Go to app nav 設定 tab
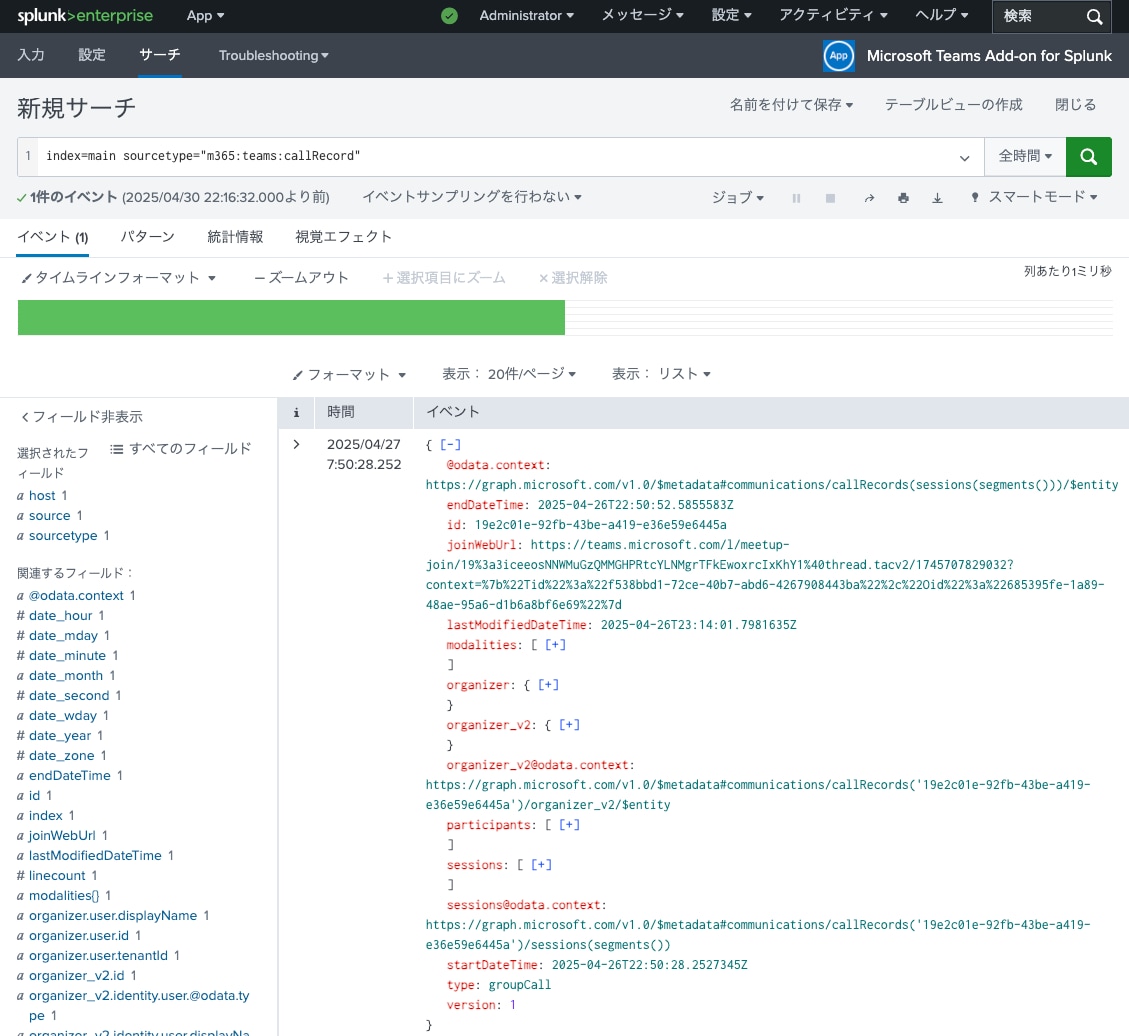The width and height of the screenshot is (1129, 1036). coord(91,55)
